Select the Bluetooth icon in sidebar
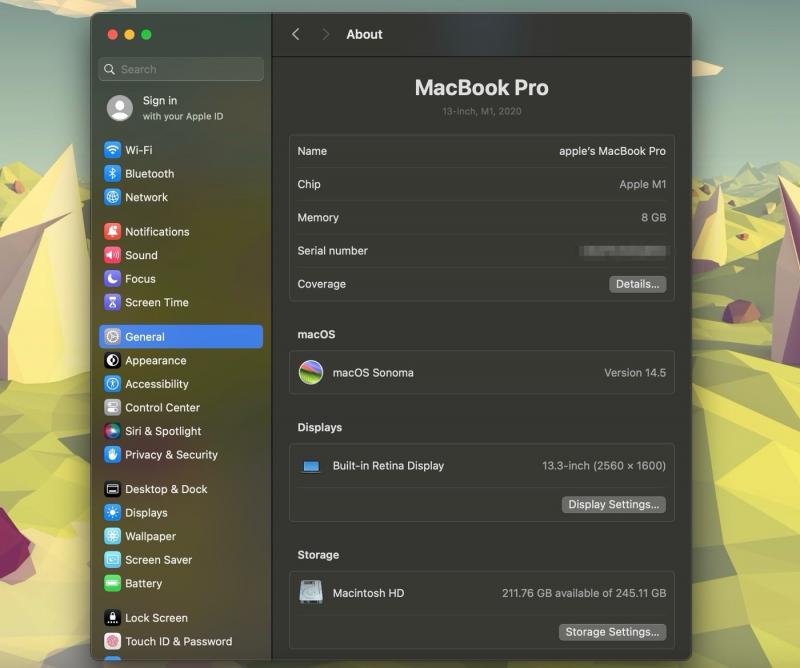This screenshot has width=800, height=668. (112, 174)
